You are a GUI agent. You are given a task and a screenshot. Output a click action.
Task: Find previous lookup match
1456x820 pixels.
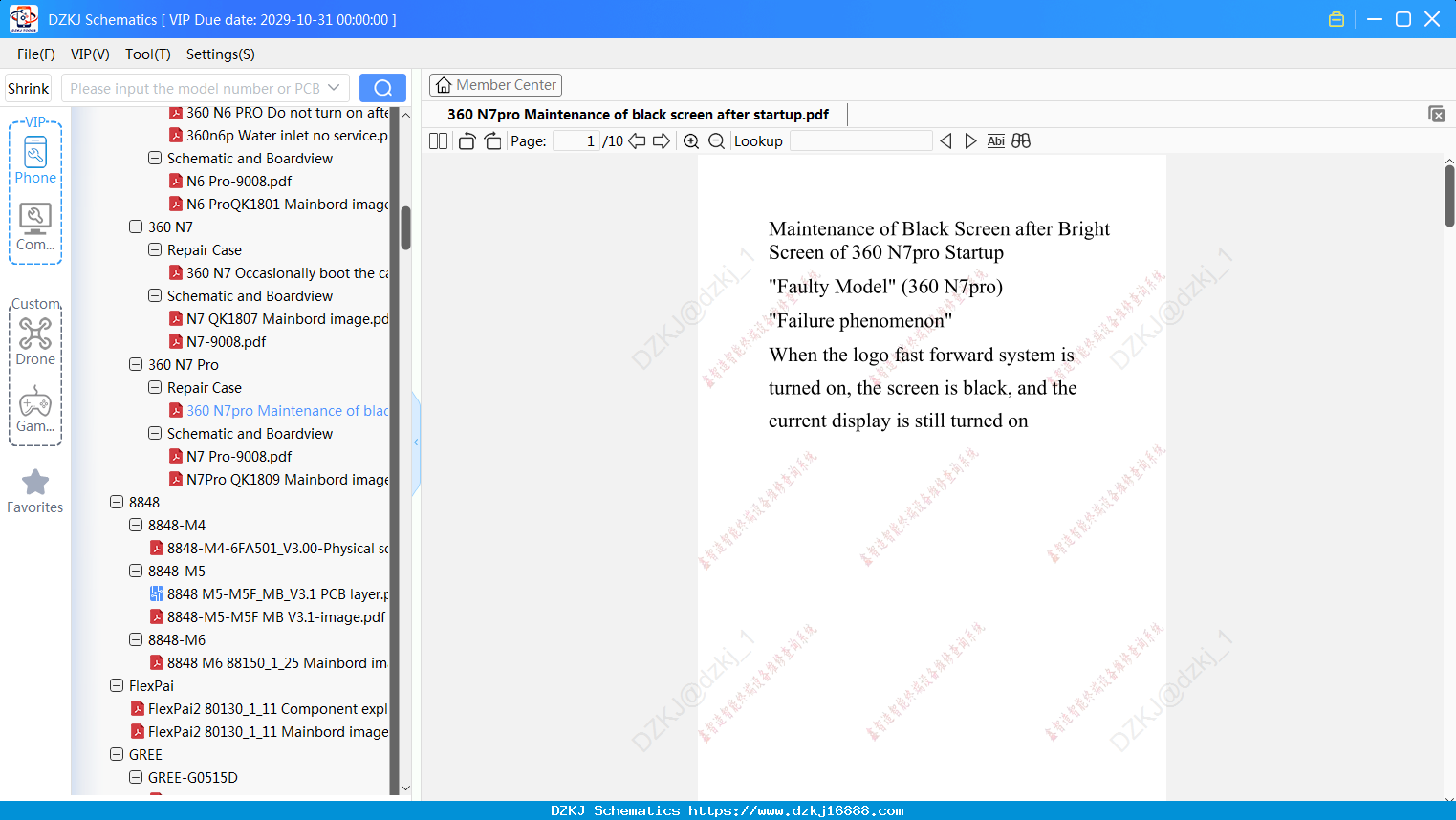point(945,140)
